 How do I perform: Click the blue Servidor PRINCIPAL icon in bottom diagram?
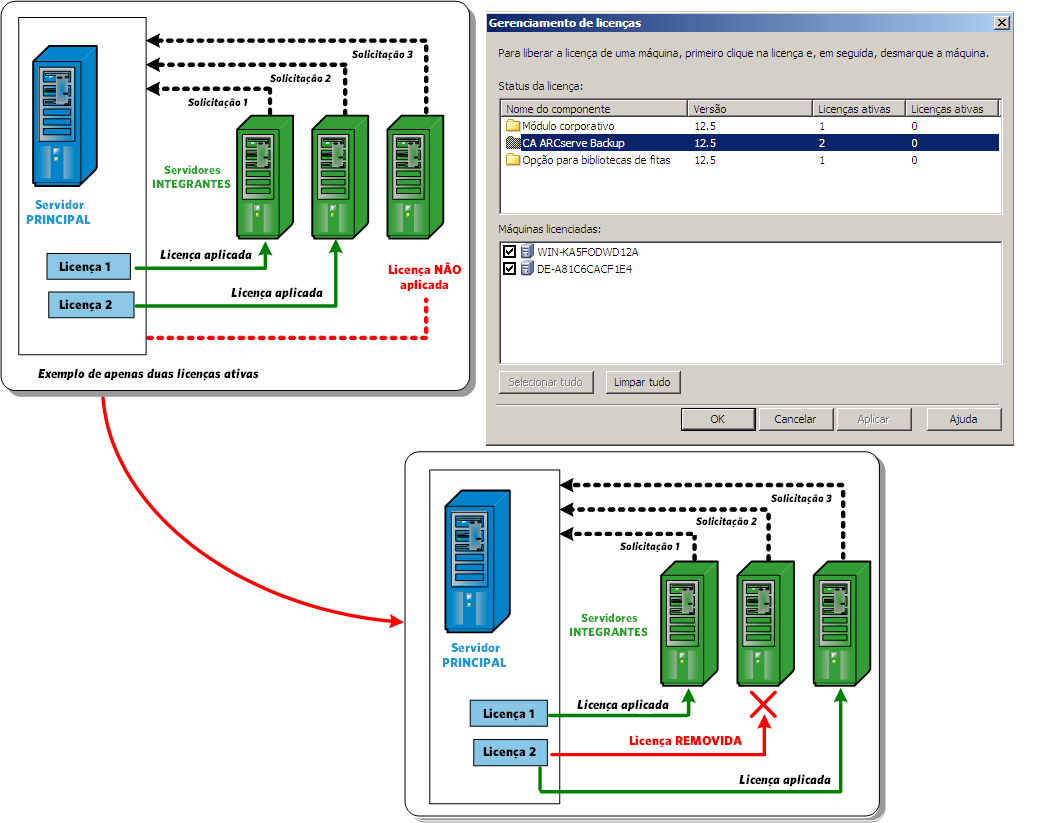477,562
